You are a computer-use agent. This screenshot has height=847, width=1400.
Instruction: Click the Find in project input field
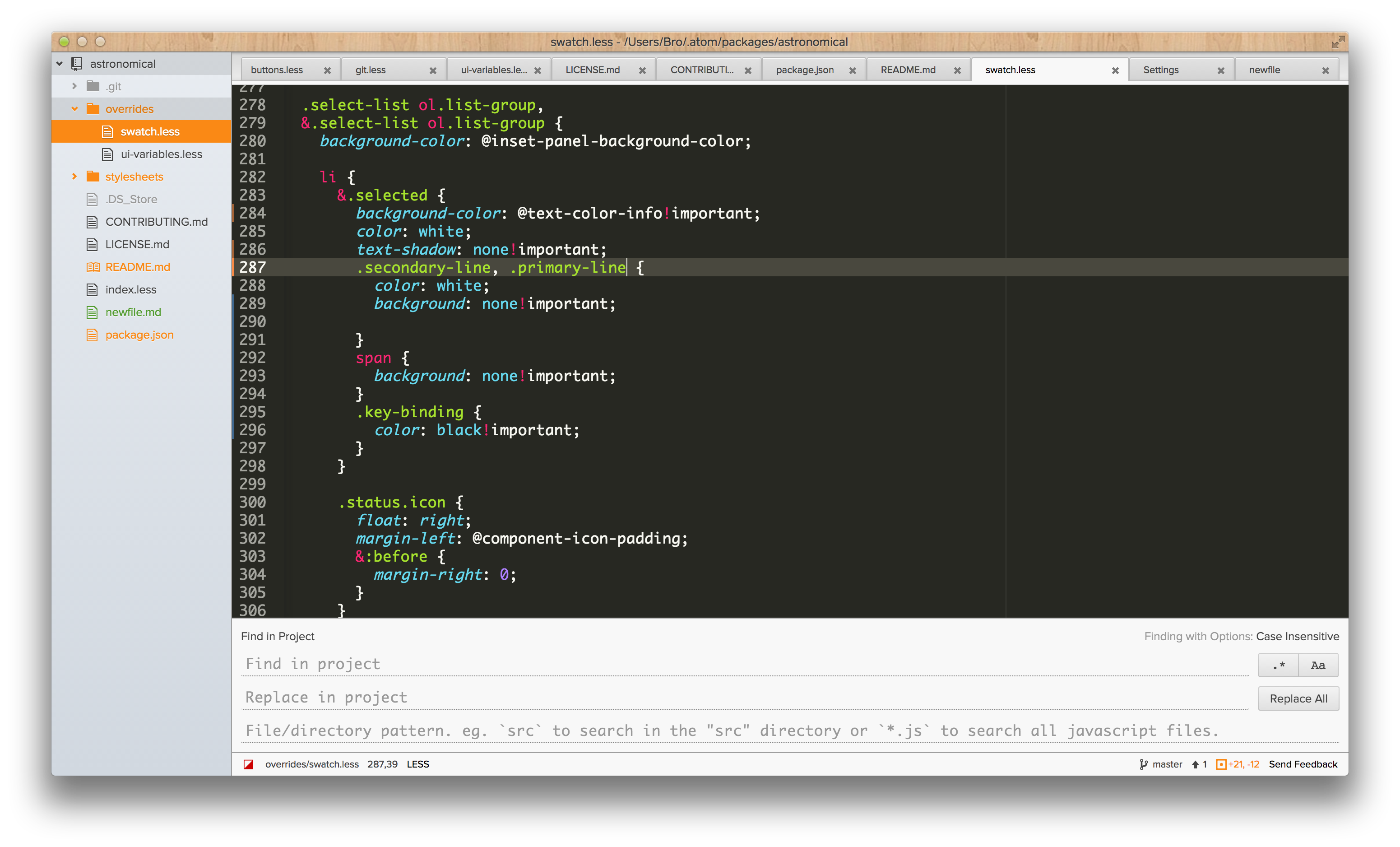[743, 664]
